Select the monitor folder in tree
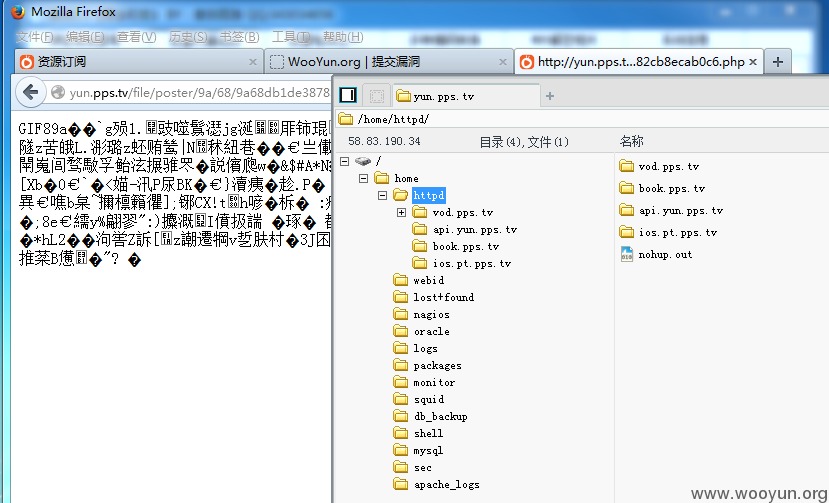 coord(425,382)
